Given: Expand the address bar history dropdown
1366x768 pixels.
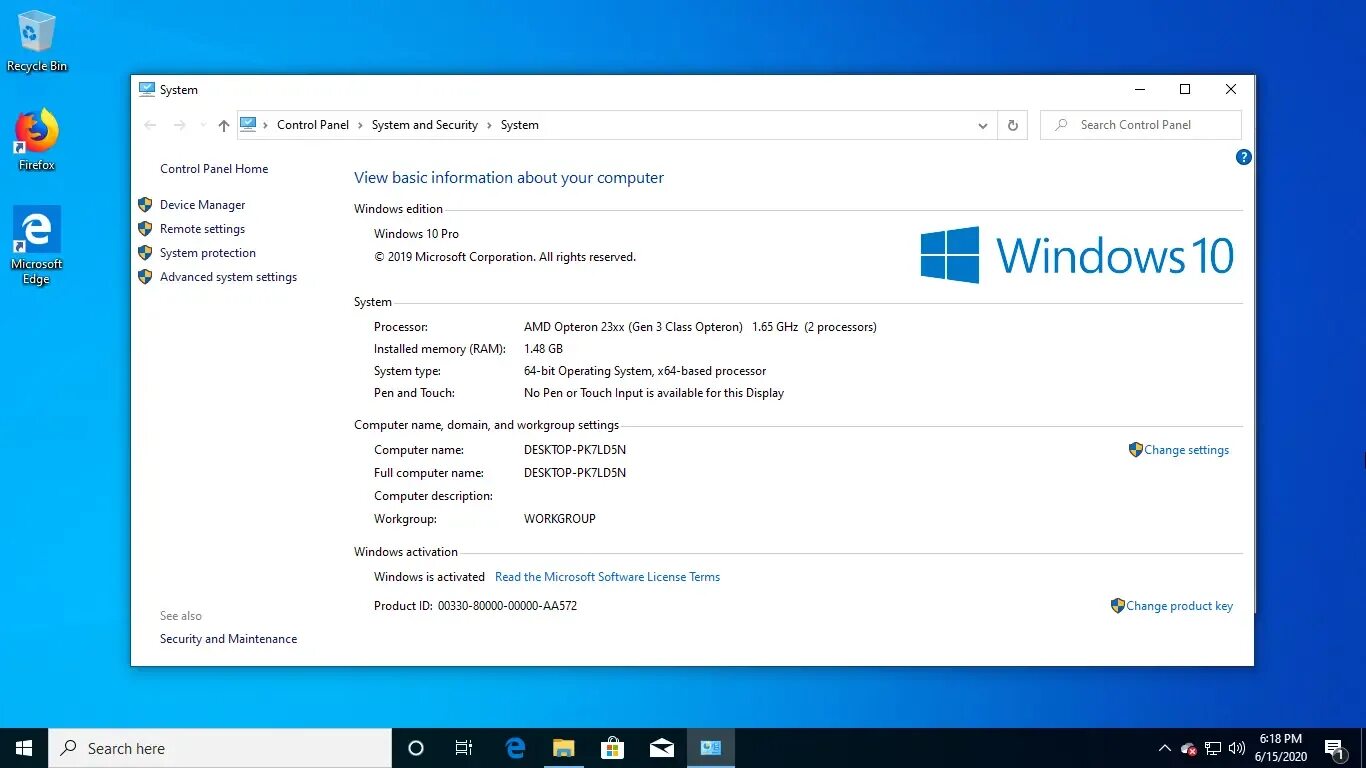Looking at the screenshot, I should pyautogui.click(x=982, y=125).
